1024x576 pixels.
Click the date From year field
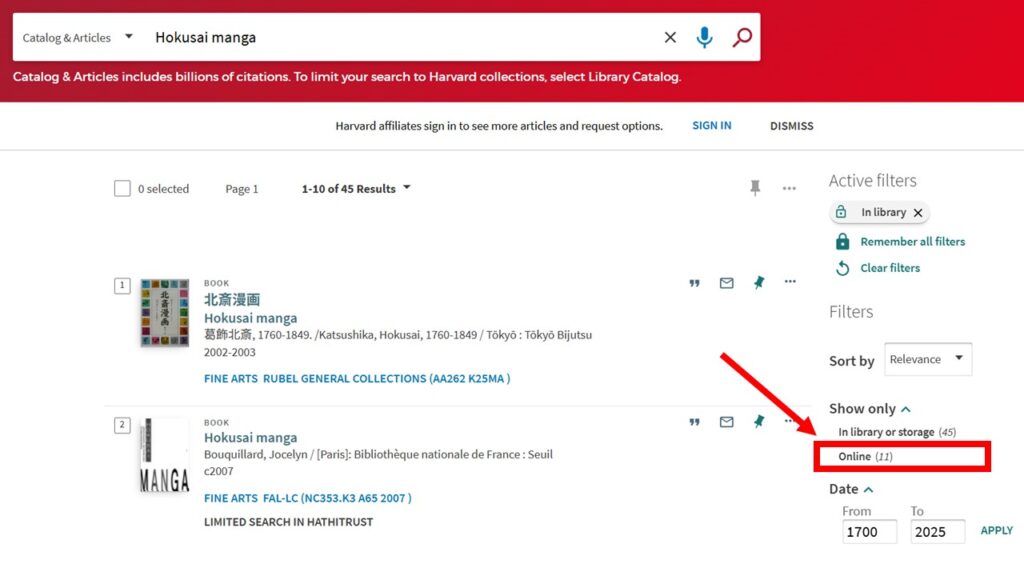[x=869, y=532]
